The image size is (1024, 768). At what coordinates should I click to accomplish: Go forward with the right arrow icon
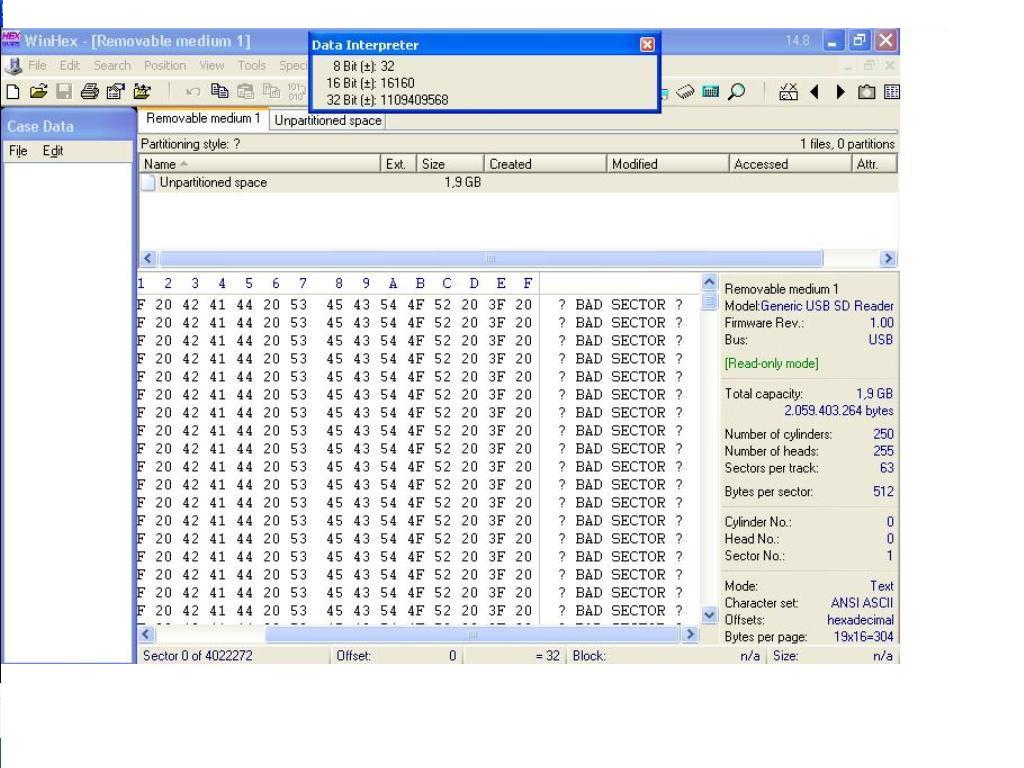pyautogui.click(x=840, y=92)
